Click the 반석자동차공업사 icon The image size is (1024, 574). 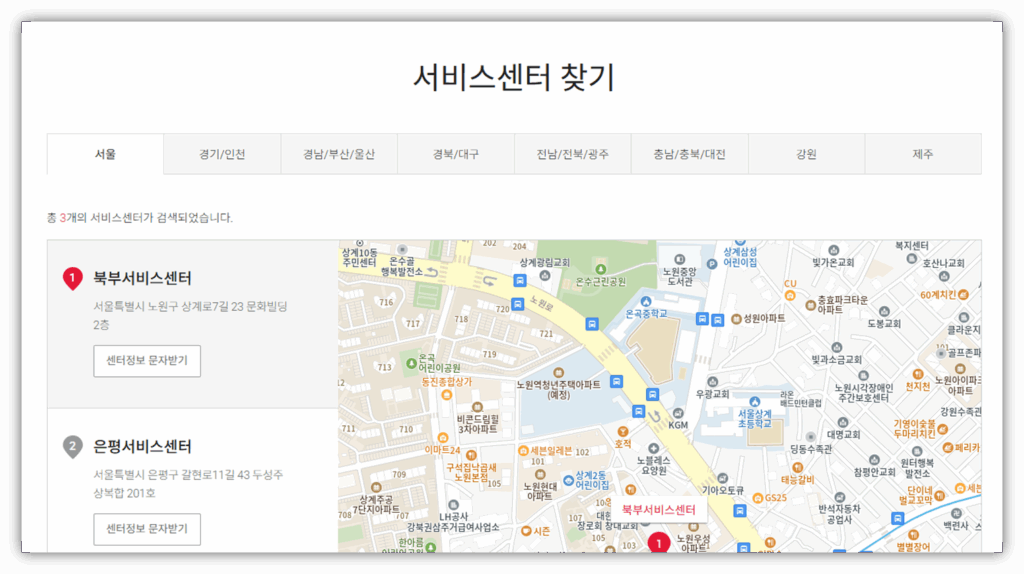tap(840, 498)
